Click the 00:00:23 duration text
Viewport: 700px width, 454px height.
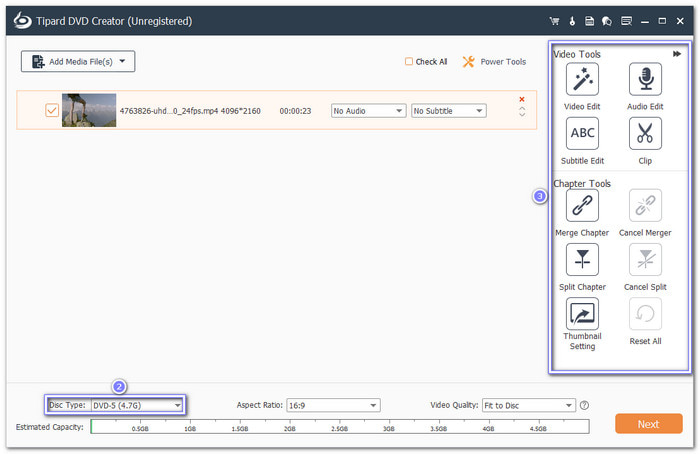coord(295,111)
